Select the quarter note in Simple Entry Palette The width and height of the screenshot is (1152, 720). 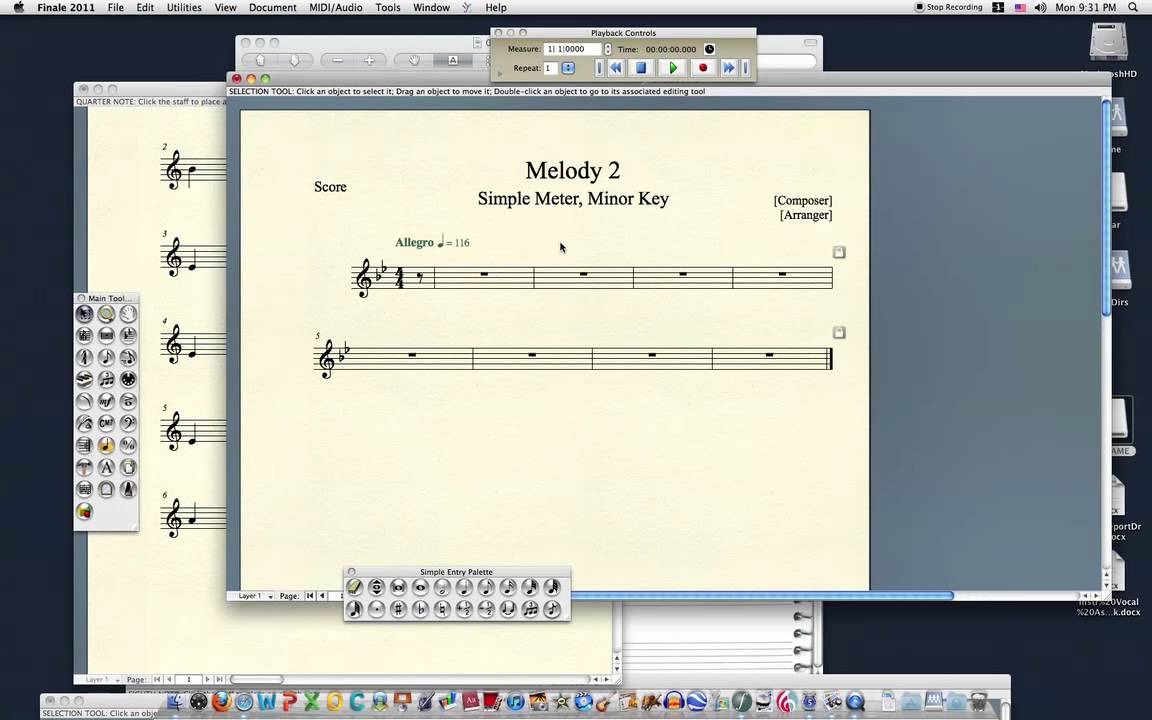[x=464, y=587]
